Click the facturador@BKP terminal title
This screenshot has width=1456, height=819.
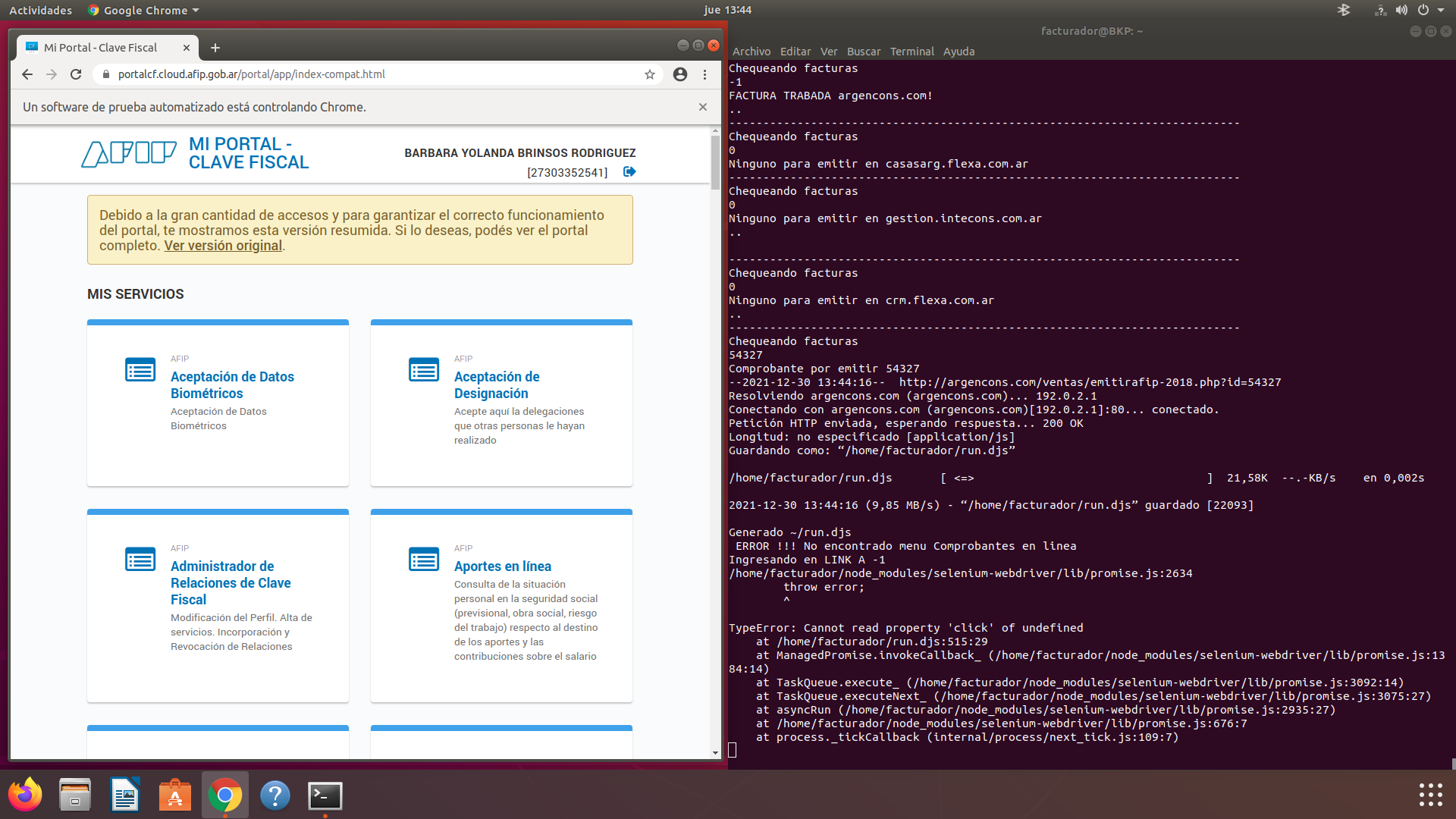coord(1092,31)
